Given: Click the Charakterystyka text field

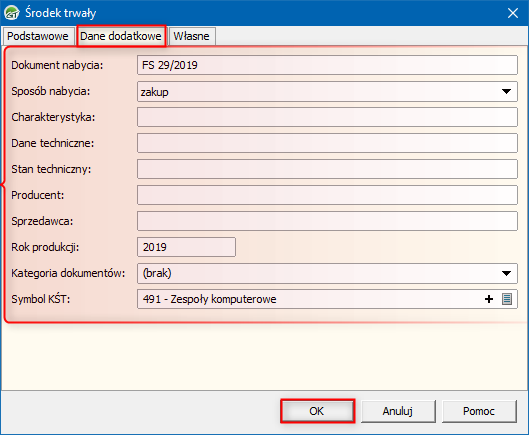Looking at the screenshot, I should coord(327,117).
